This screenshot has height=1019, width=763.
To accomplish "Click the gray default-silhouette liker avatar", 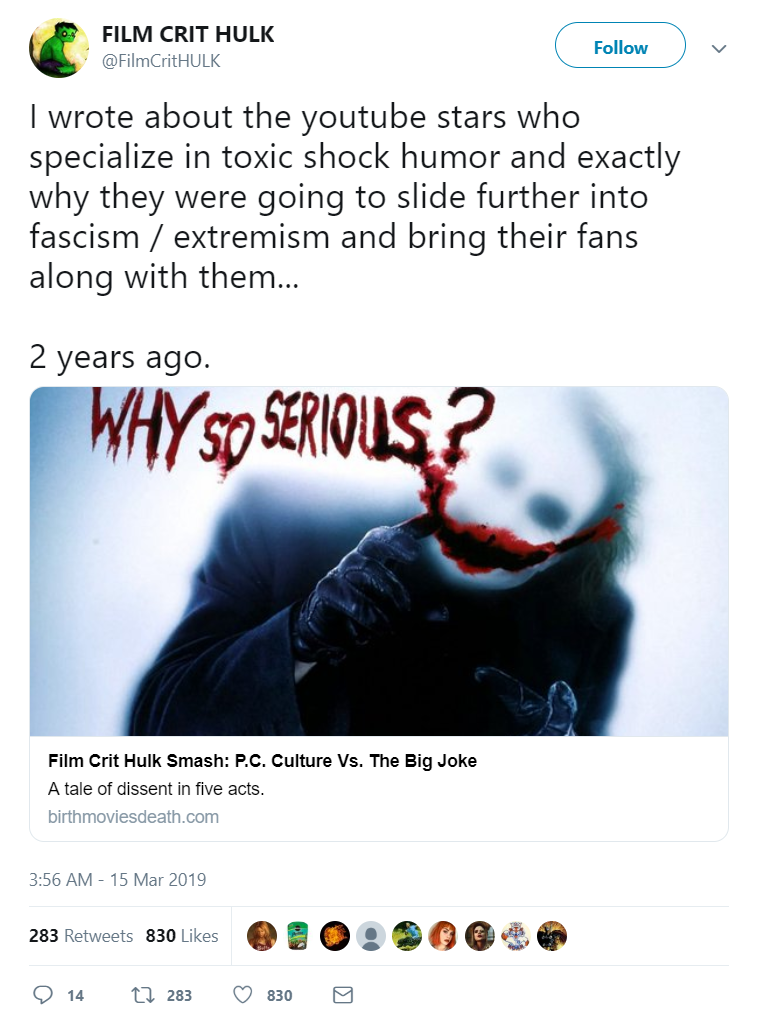I will [371, 936].
